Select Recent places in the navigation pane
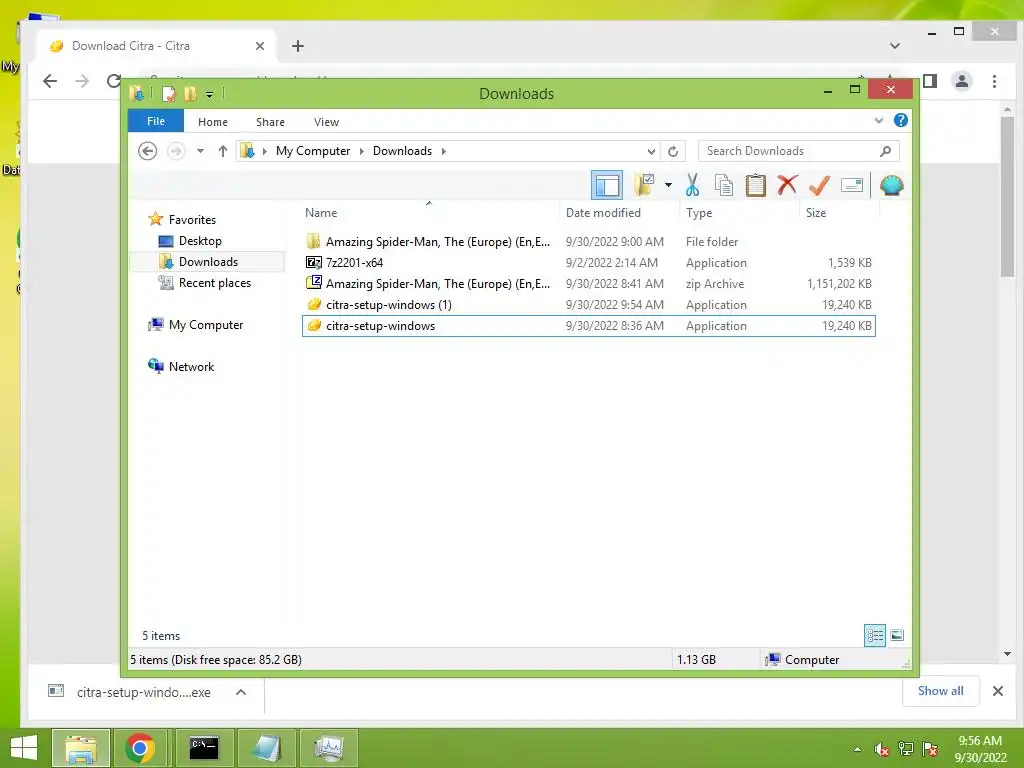1024x768 pixels. click(214, 283)
